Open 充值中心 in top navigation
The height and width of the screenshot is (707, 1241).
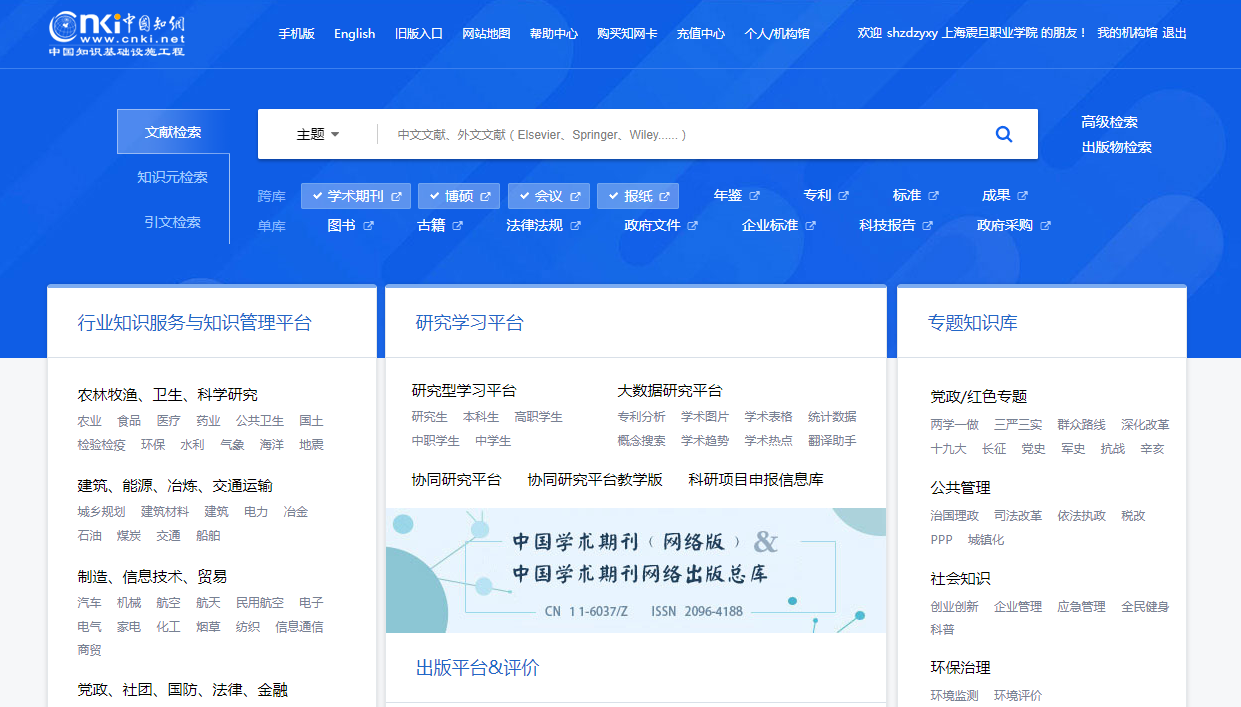pos(701,33)
